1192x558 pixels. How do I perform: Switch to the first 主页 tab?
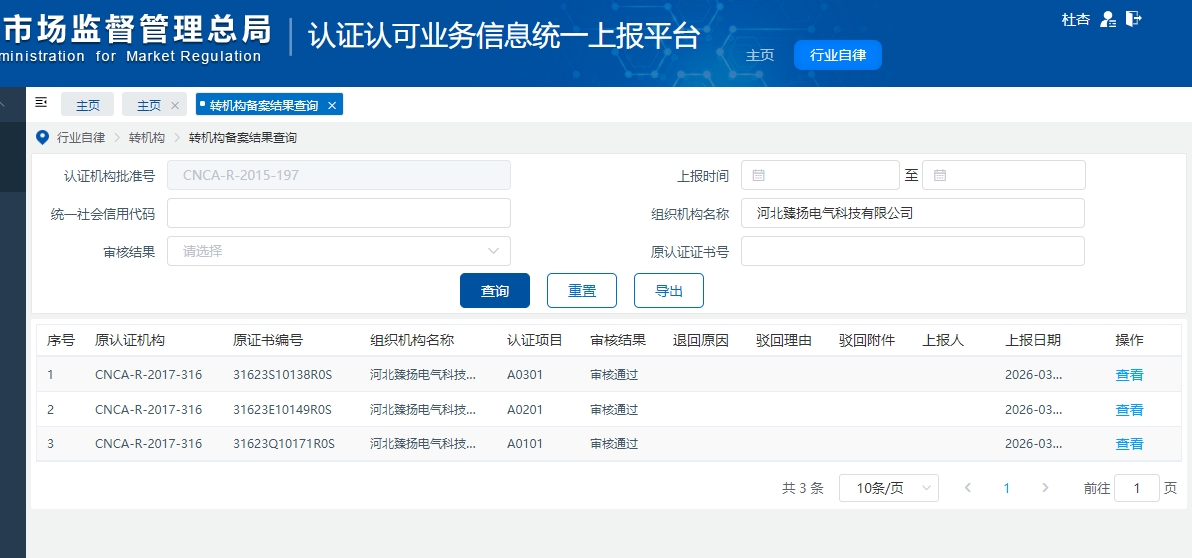point(88,105)
